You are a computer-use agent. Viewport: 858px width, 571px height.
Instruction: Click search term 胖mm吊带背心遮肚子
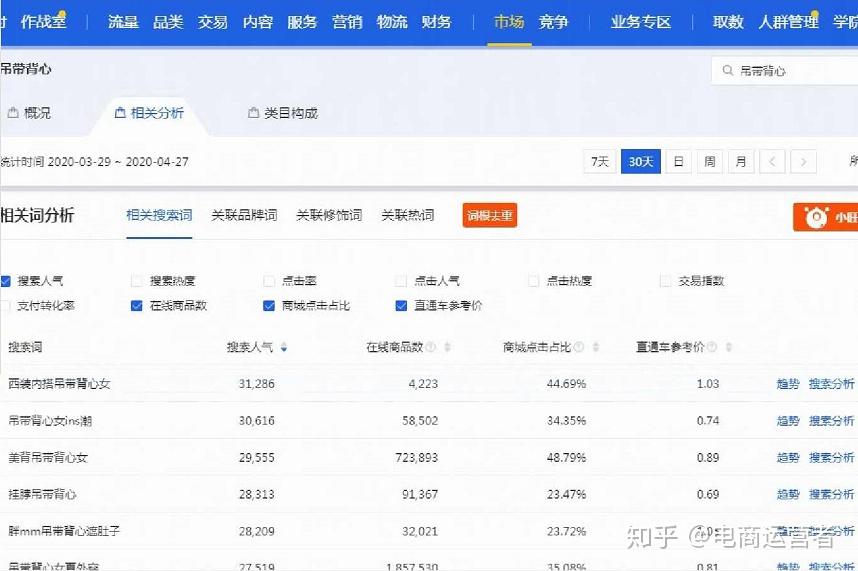[64, 531]
